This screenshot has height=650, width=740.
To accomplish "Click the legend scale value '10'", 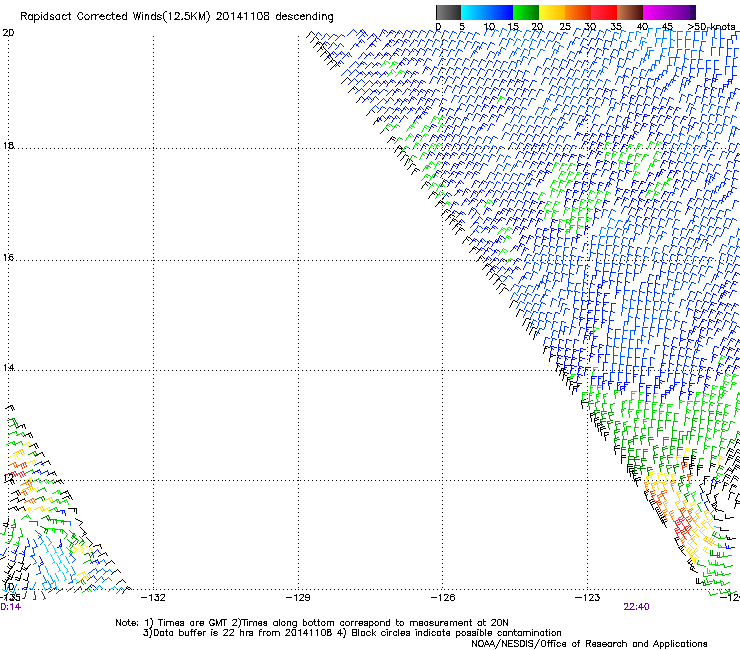I will point(489,26).
